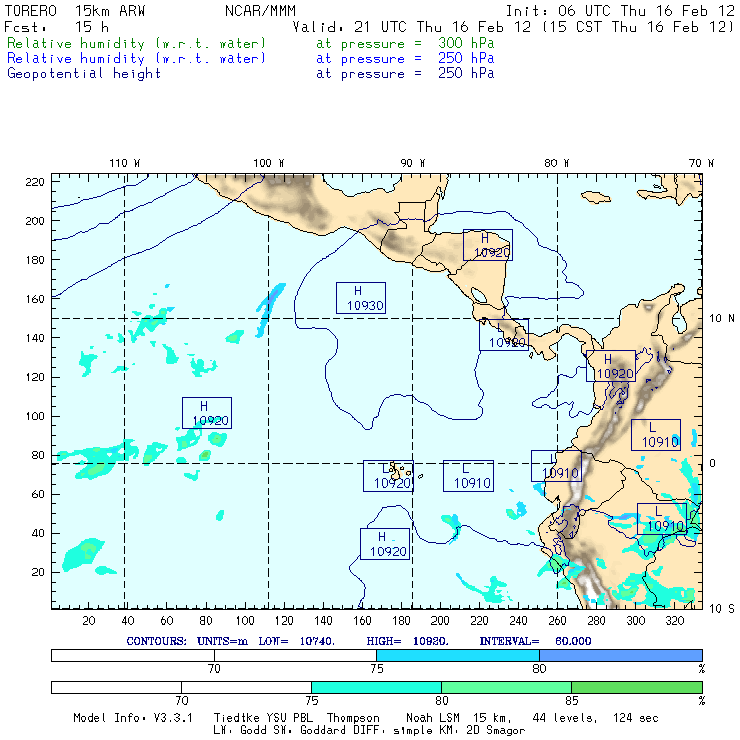The width and height of the screenshot is (740, 740).
Task: Click the 'NCAR/MMM' header text
Action: point(260,11)
